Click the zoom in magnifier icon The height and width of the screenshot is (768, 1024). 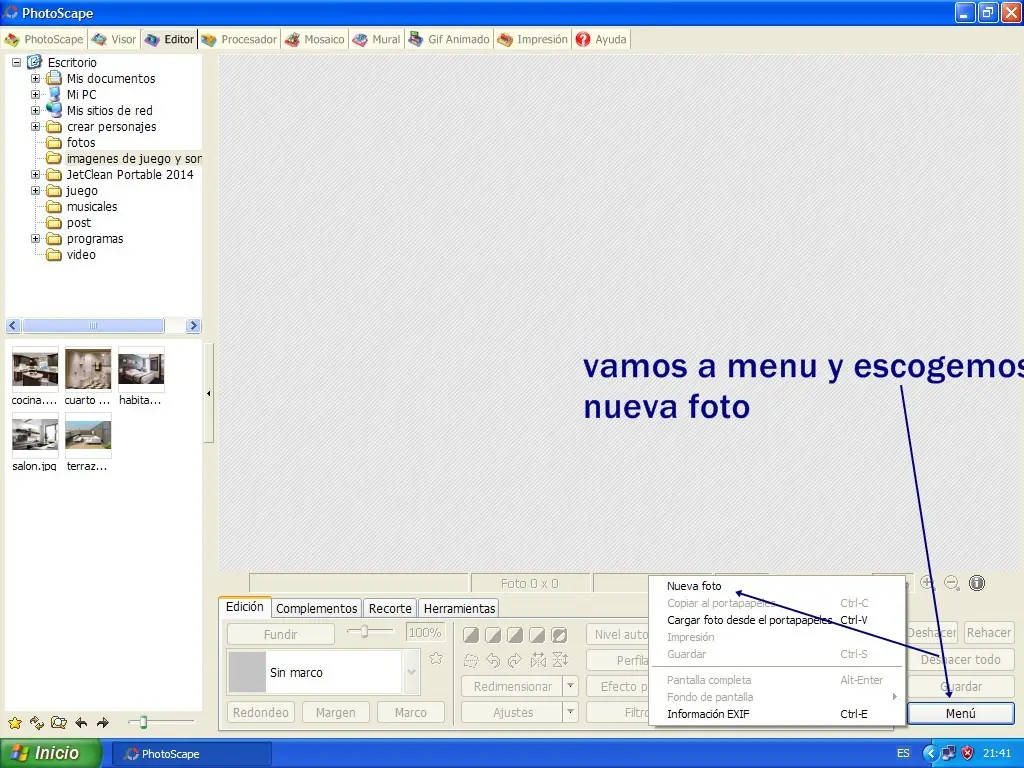click(x=927, y=583)
